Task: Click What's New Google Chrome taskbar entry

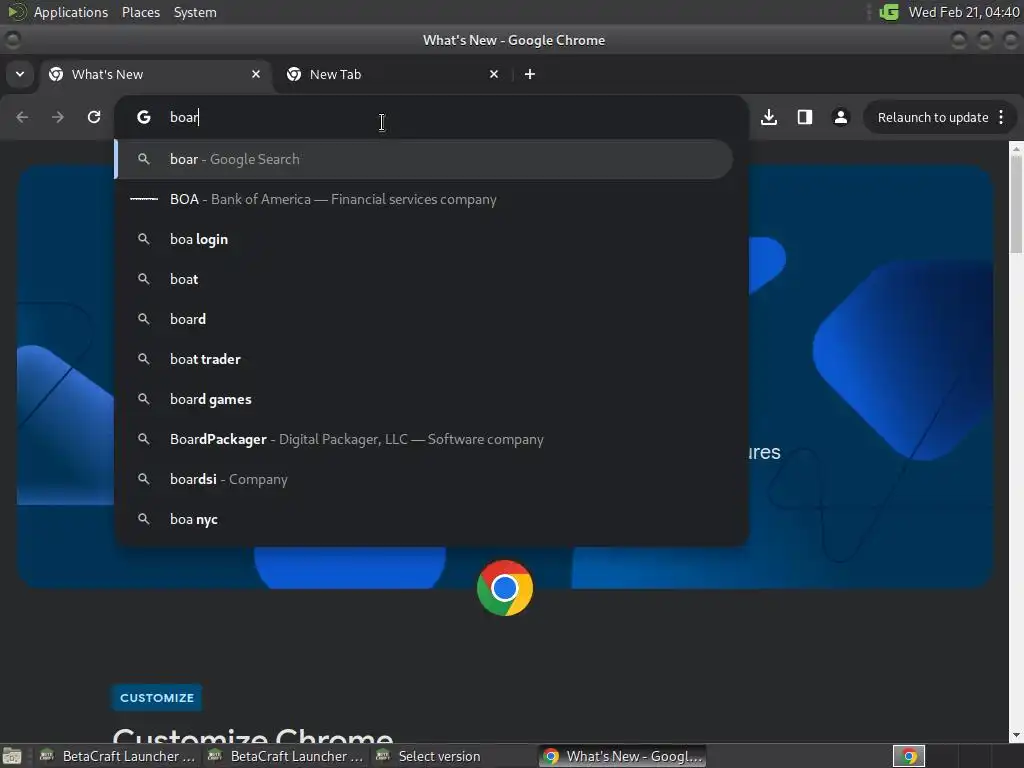Action: point(623,756)
